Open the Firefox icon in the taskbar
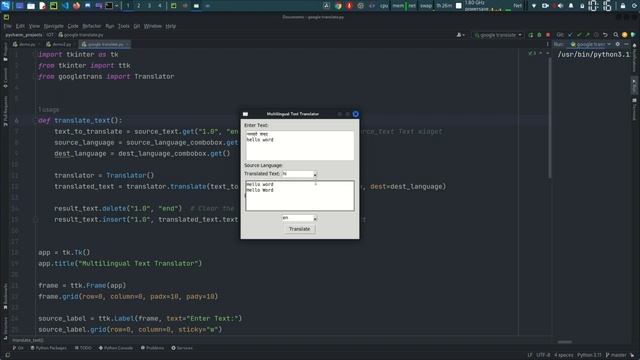Screen dimensions: 640x360 [x=76, y=6]
